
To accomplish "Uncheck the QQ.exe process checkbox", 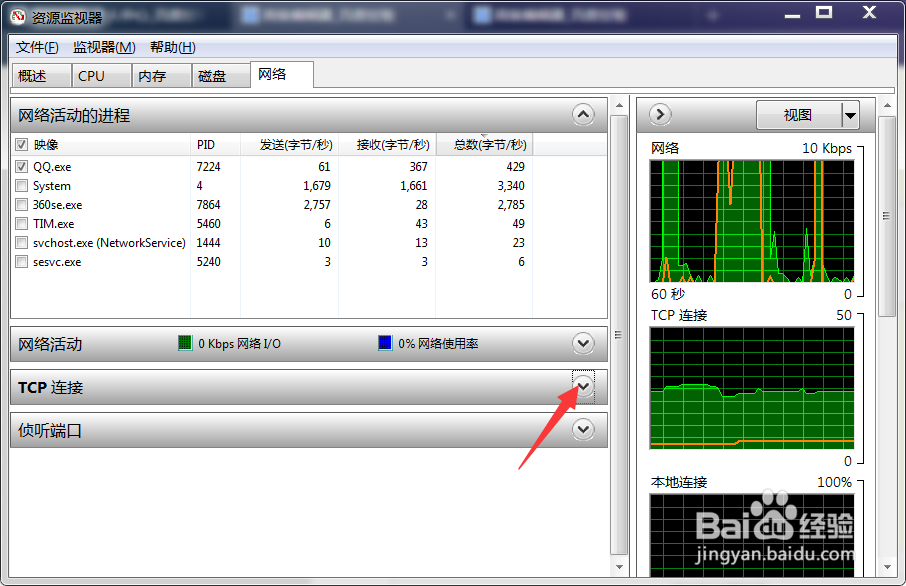I will click(21, 166).
